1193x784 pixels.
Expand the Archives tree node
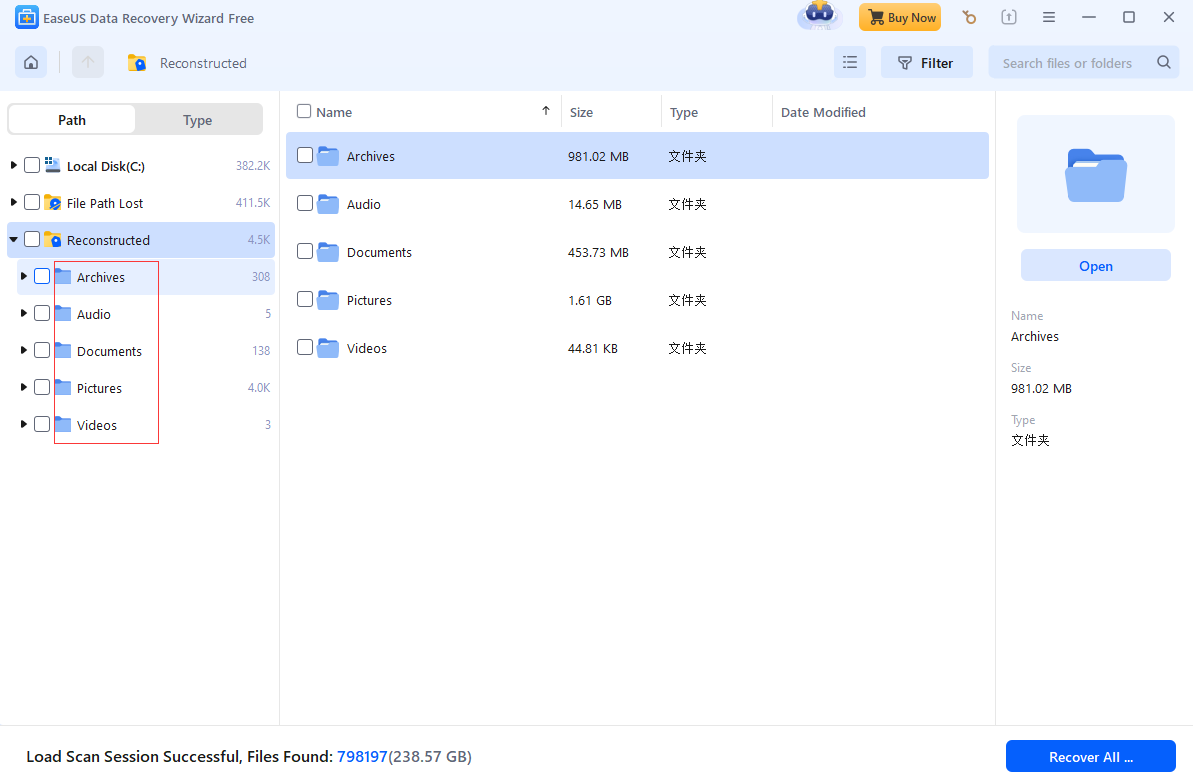pos(24,276)
